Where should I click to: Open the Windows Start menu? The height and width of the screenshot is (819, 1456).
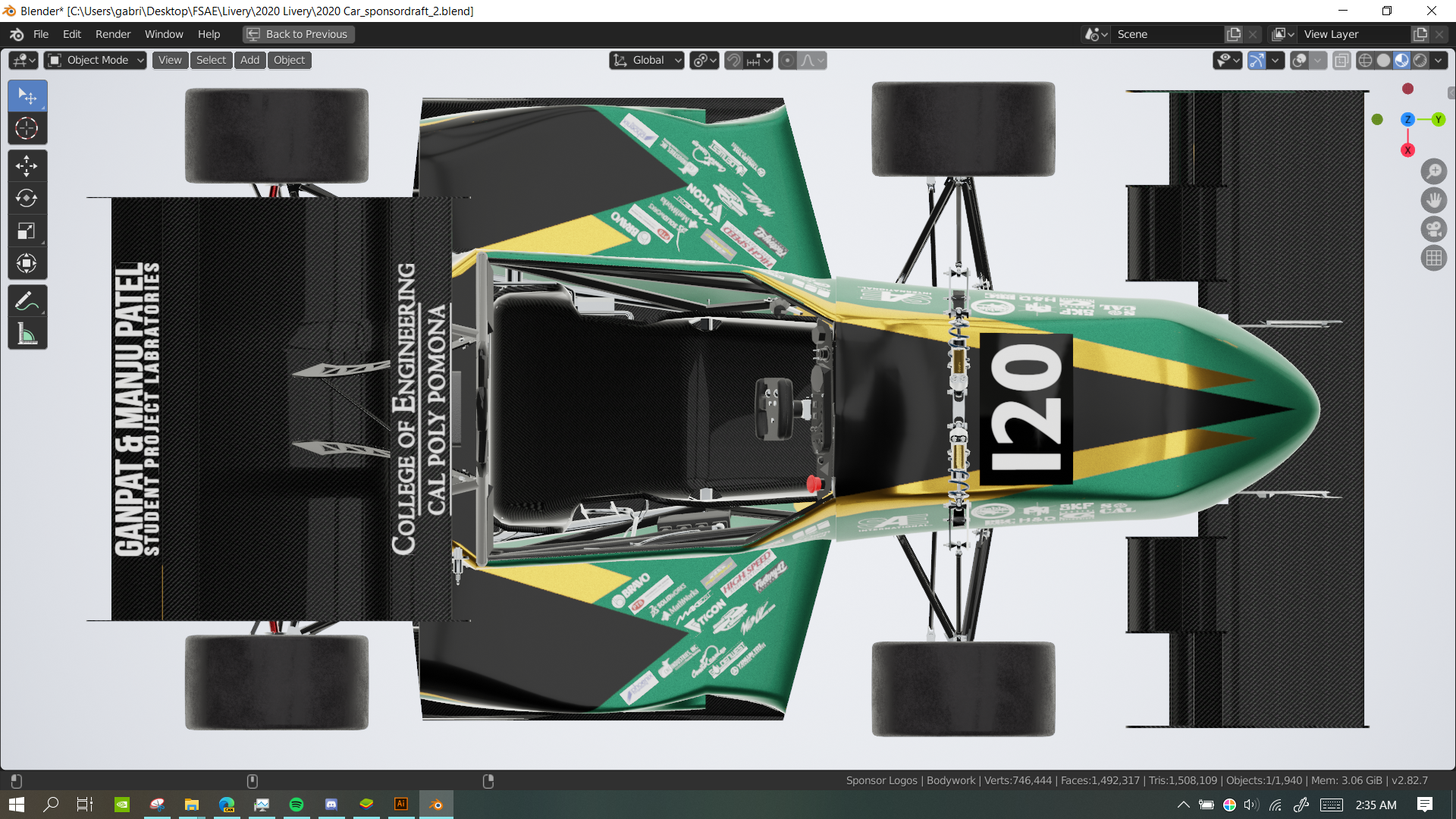click(17, 805)
